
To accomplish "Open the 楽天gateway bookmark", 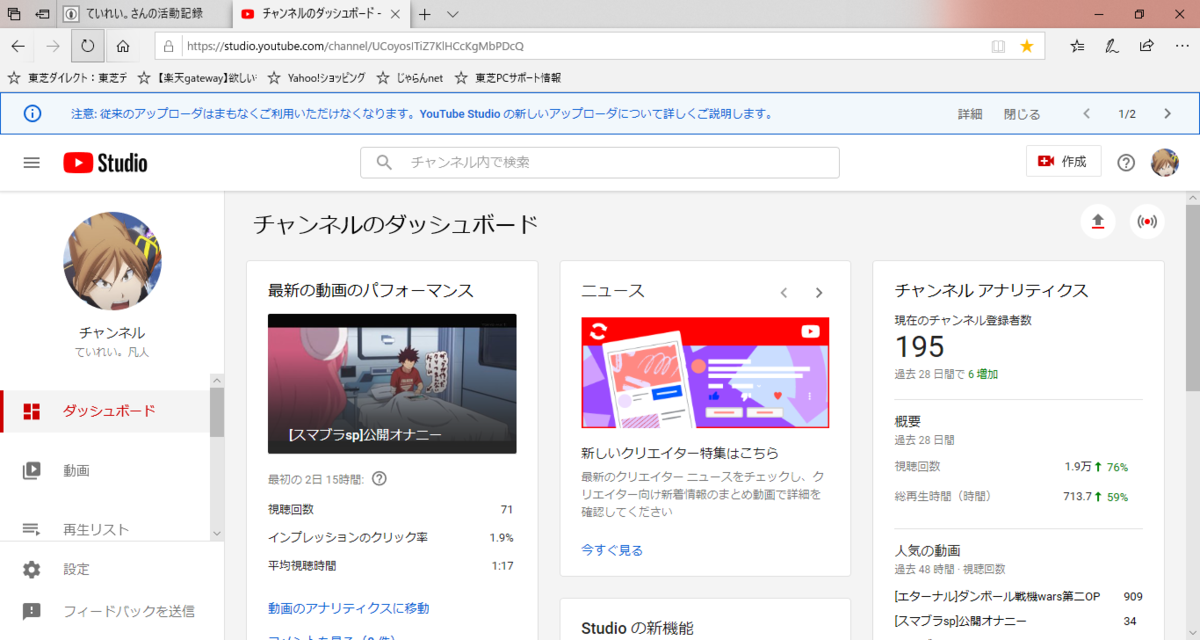I will (x=198, y=78).
